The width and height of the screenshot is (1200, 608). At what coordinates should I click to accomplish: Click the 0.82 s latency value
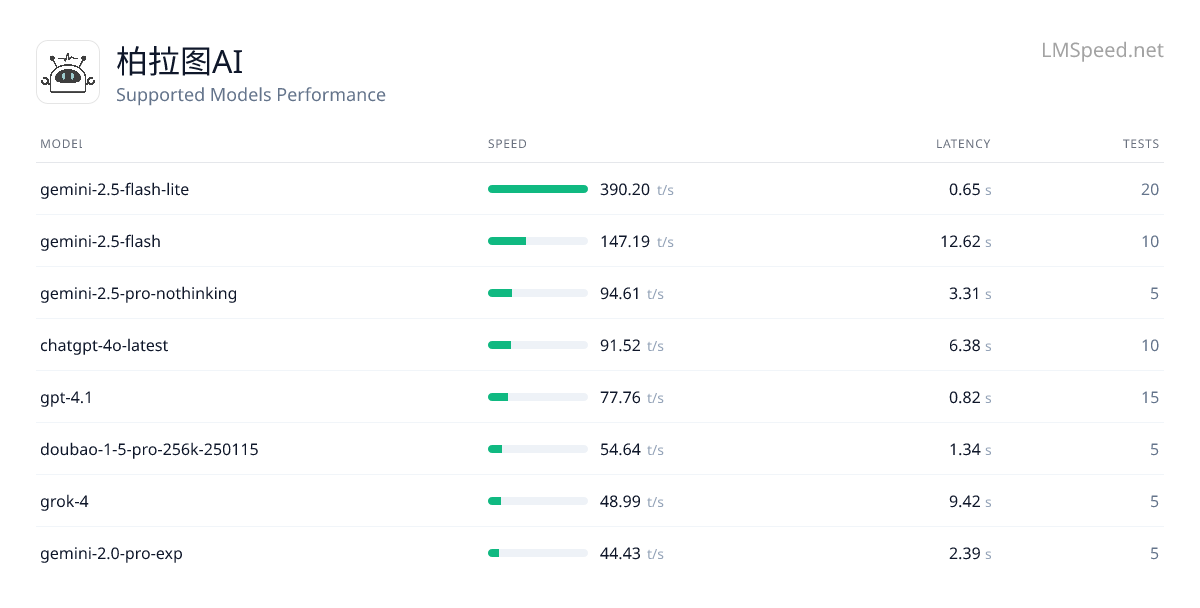pyautogui.click(x=970, y=397)
